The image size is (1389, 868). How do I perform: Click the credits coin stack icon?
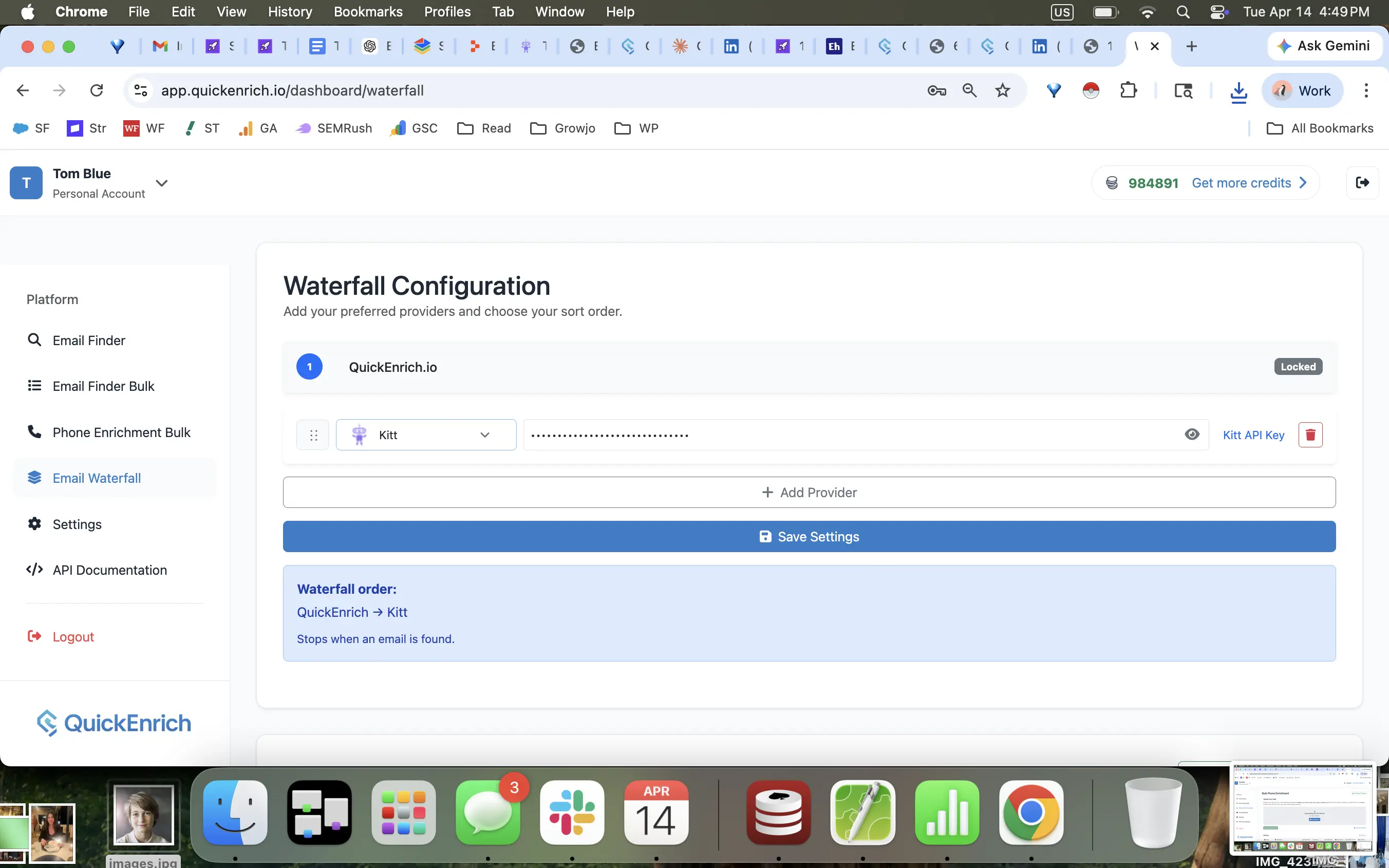click(x=1112, y=183)
